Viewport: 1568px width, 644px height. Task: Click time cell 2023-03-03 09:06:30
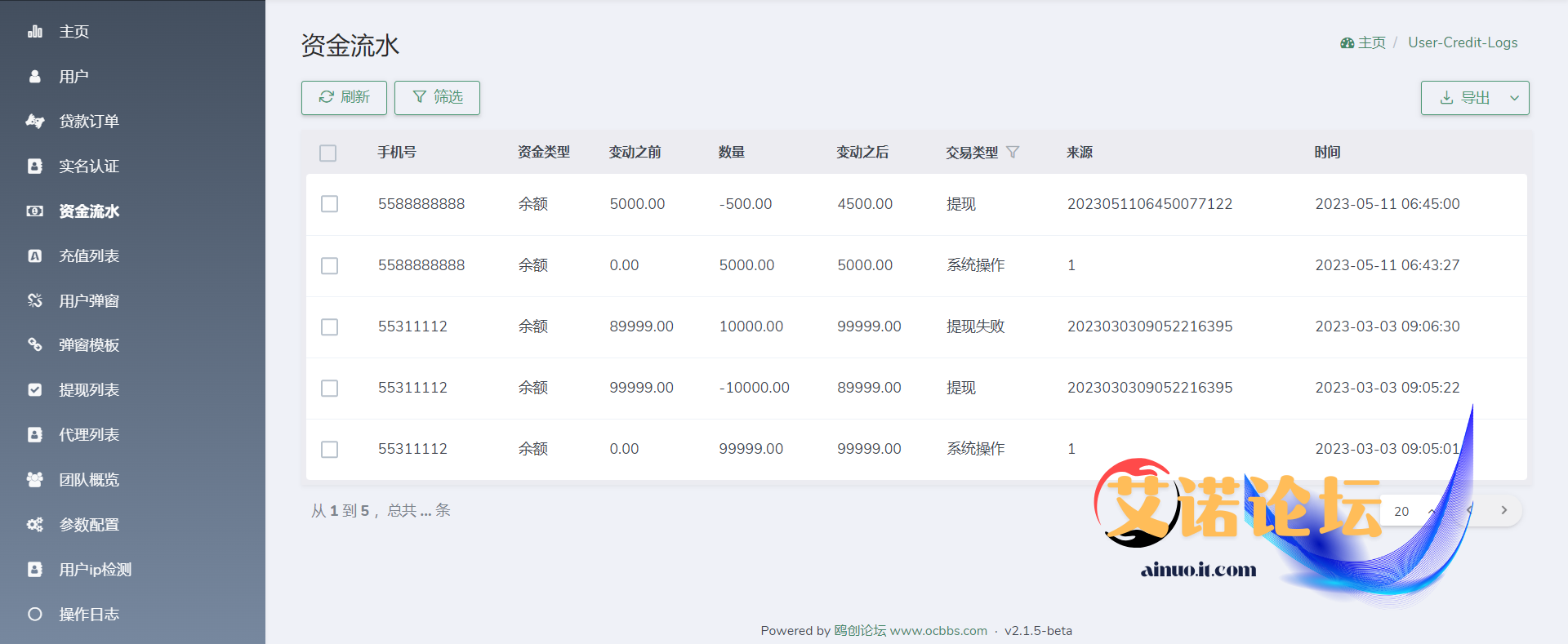pos(1388,326)
